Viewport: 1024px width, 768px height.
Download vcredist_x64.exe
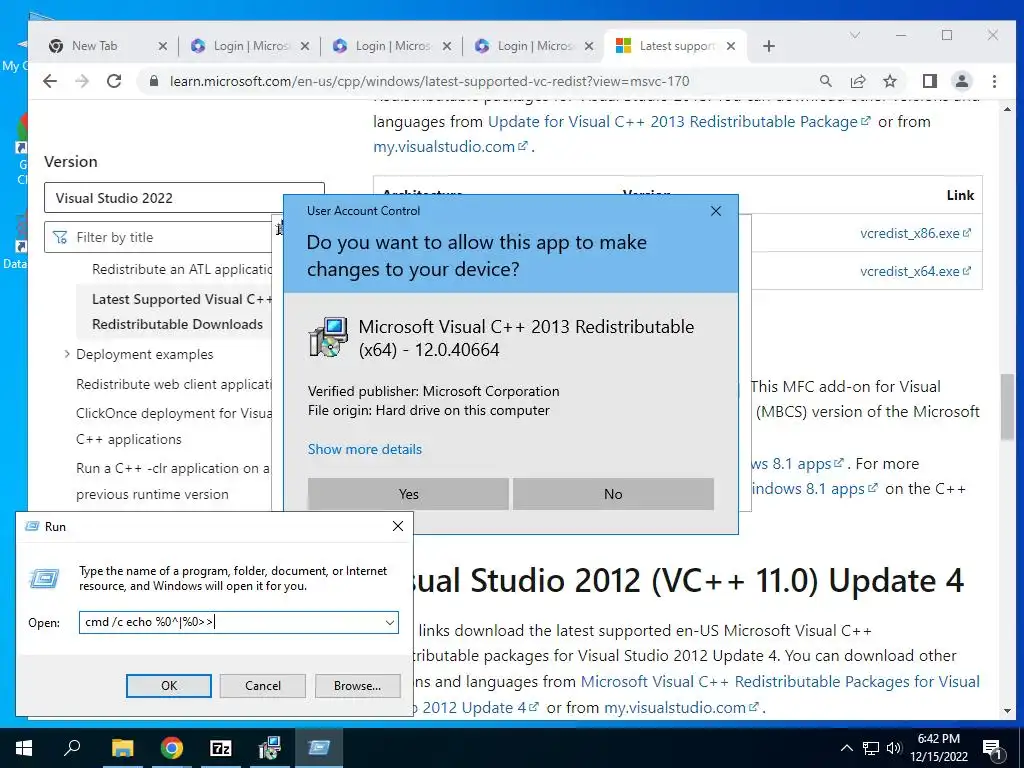tap(915, 271)
